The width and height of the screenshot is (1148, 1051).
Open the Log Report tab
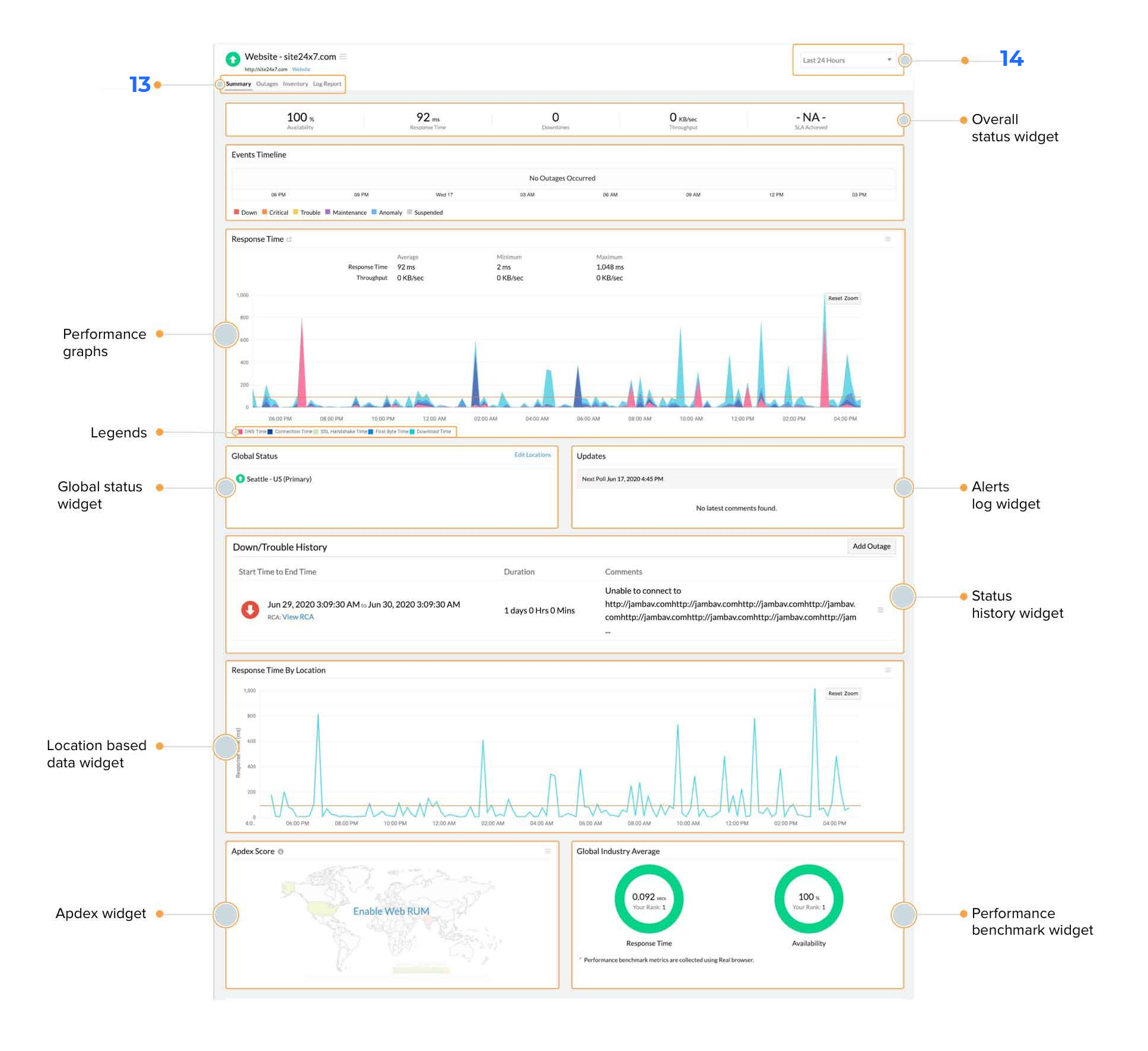pyautogui.click(x=327, y=84)
